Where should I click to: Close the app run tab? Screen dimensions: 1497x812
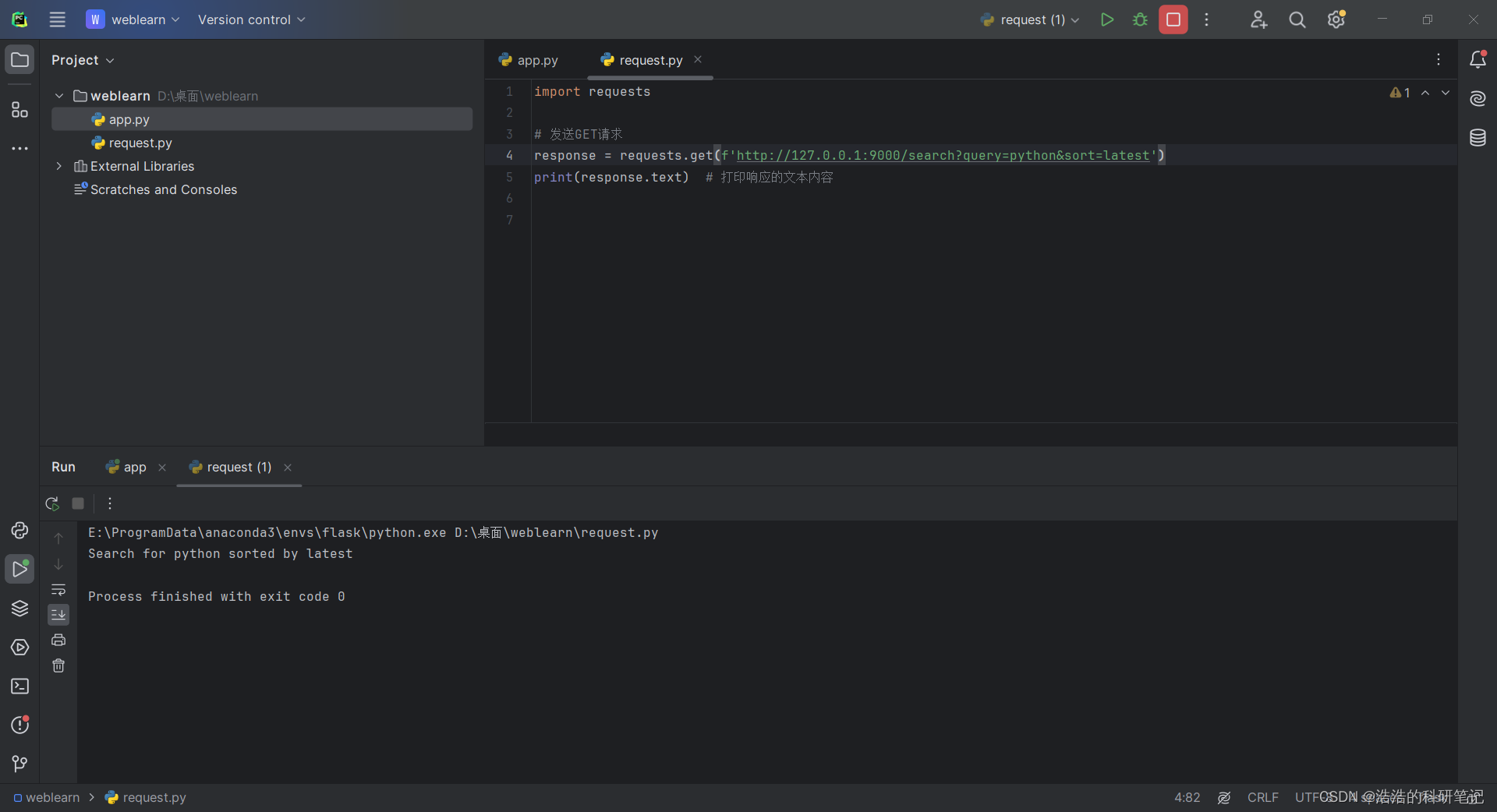coord(162,468)
